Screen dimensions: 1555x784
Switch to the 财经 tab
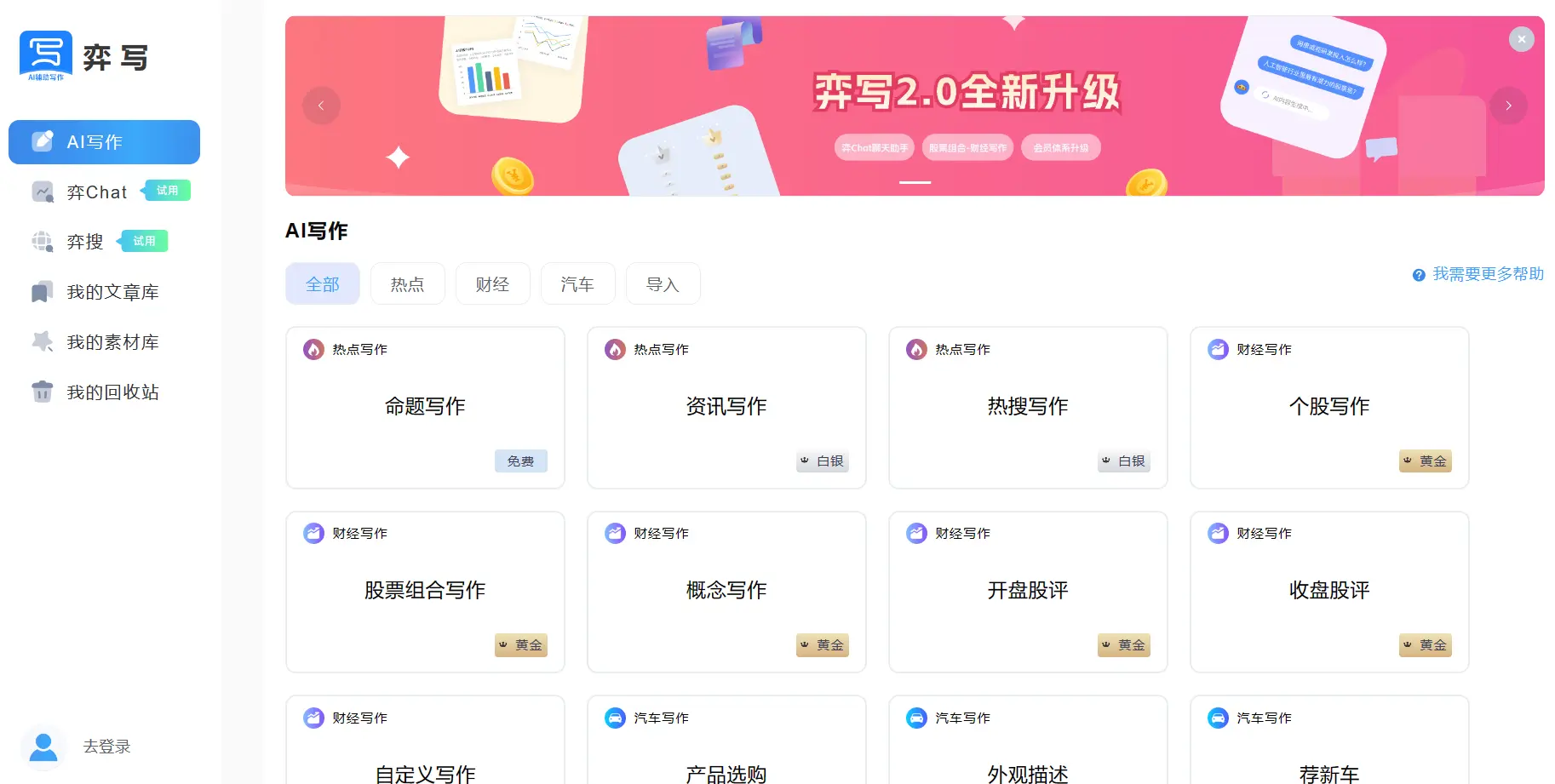(493, 284)
